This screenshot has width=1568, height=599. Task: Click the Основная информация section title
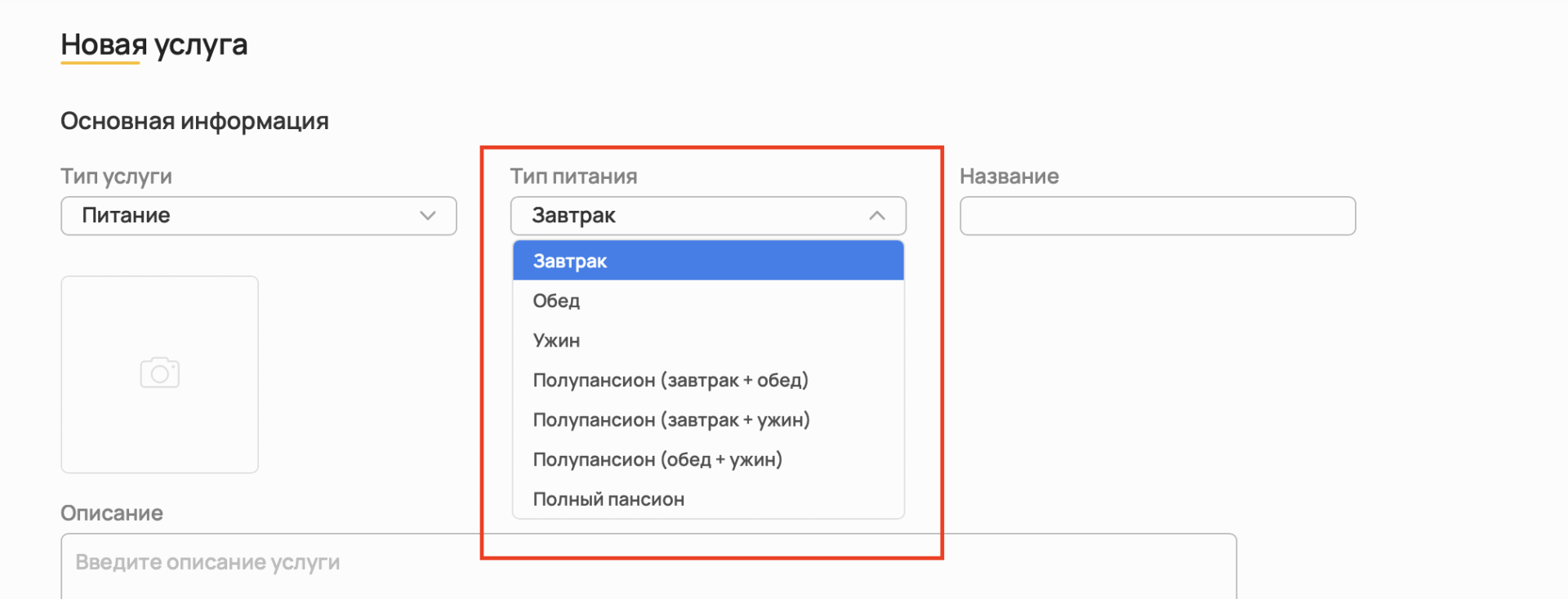click(194, 121)
